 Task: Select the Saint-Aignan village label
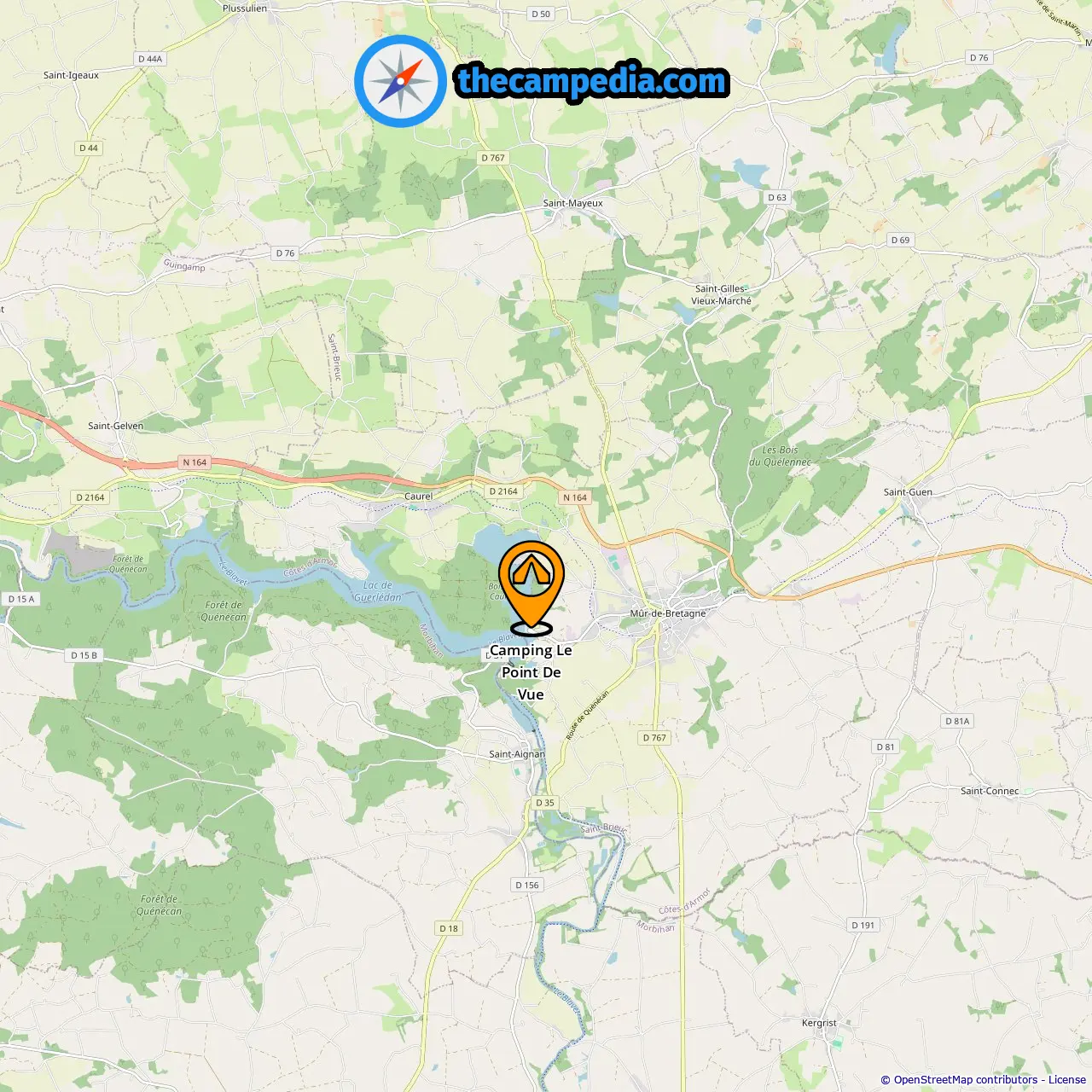click(x=517, y=754)
